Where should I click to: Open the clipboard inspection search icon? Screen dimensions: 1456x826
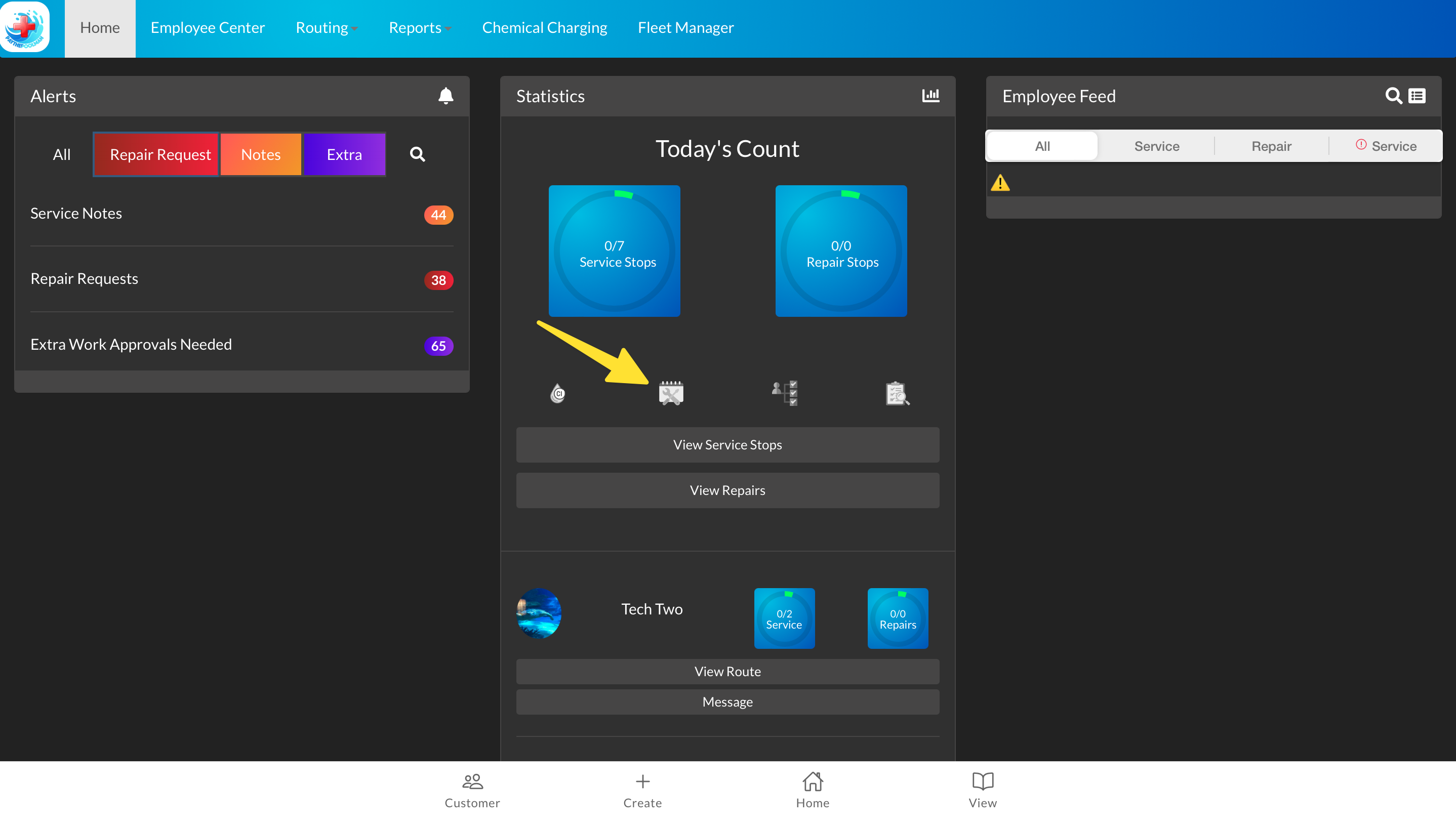pos(897,393)
